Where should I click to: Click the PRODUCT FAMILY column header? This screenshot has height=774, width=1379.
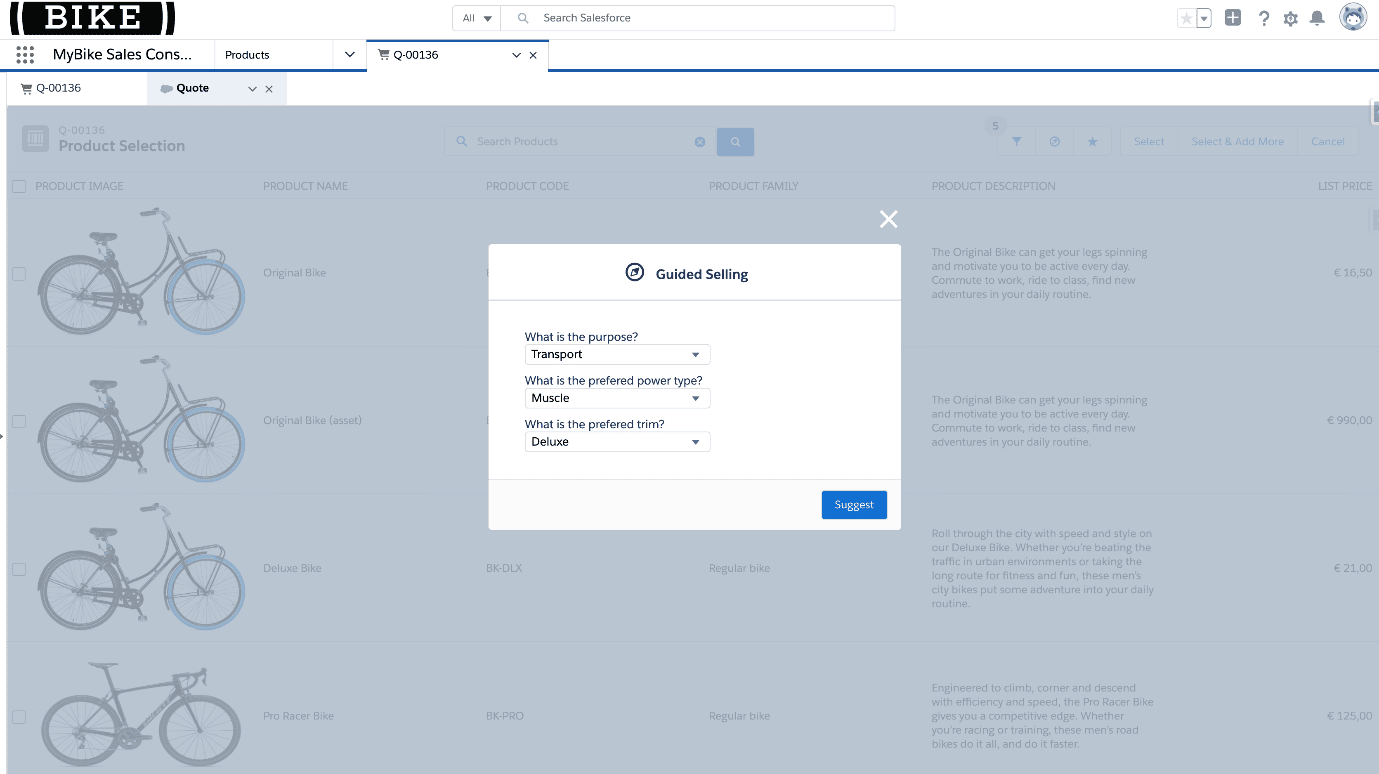[754, 186]
